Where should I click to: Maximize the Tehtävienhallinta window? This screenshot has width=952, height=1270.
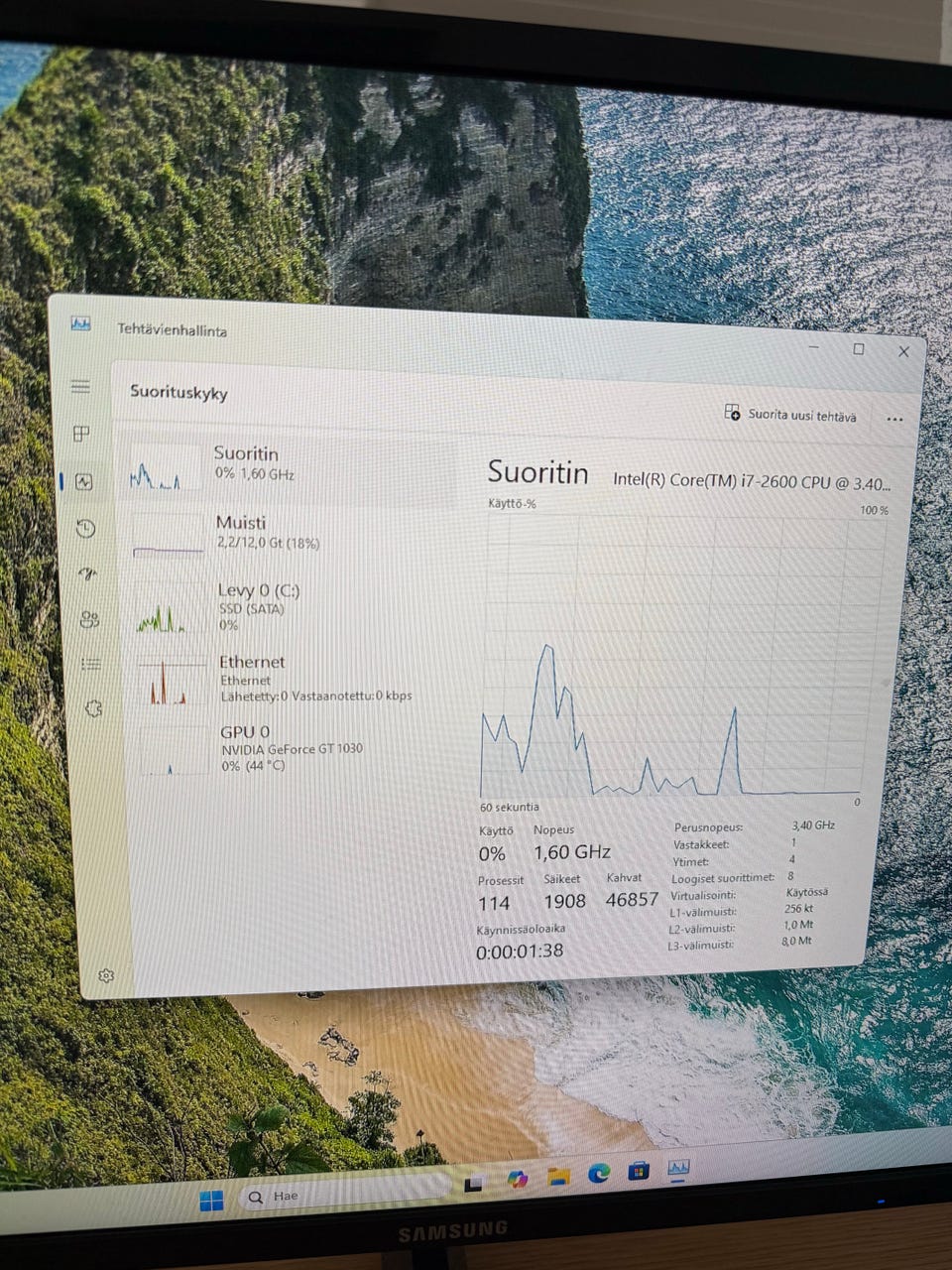[x=859, y=349]
